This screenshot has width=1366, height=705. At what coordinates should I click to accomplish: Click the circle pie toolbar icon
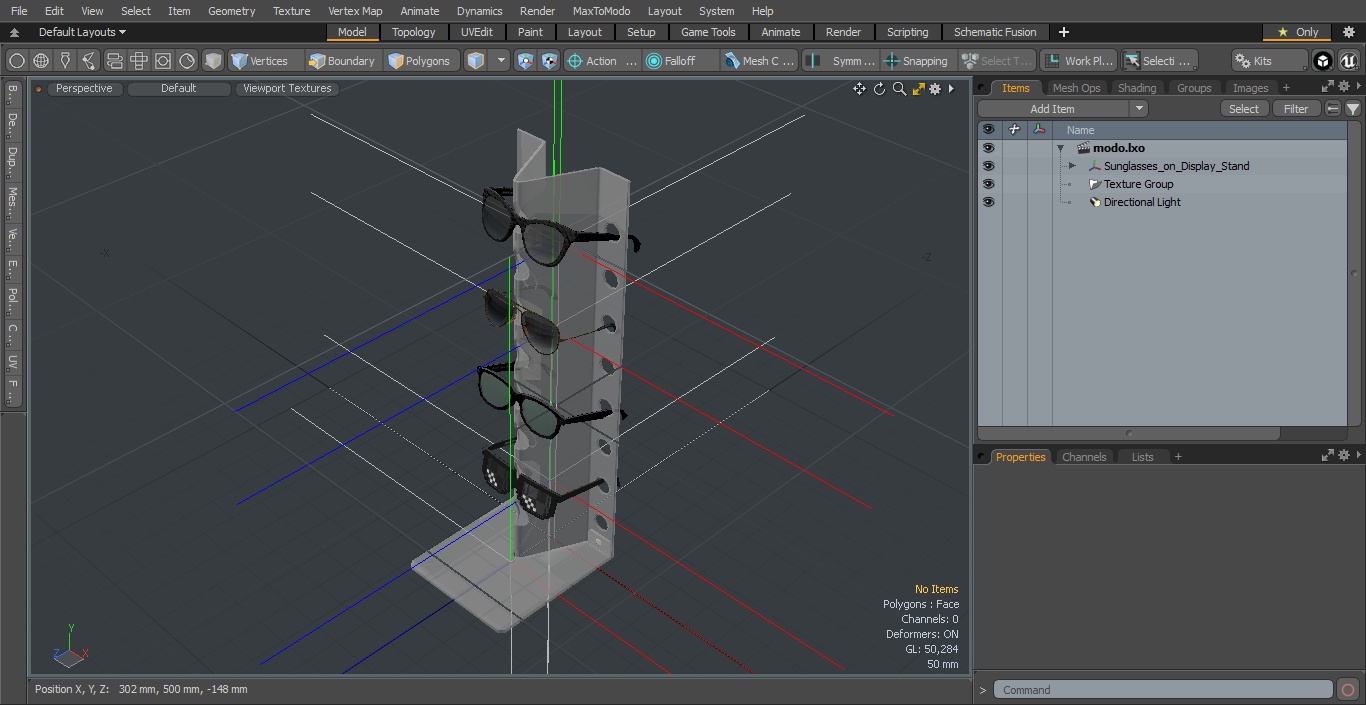pyautogui.click(x=187, y=61)
